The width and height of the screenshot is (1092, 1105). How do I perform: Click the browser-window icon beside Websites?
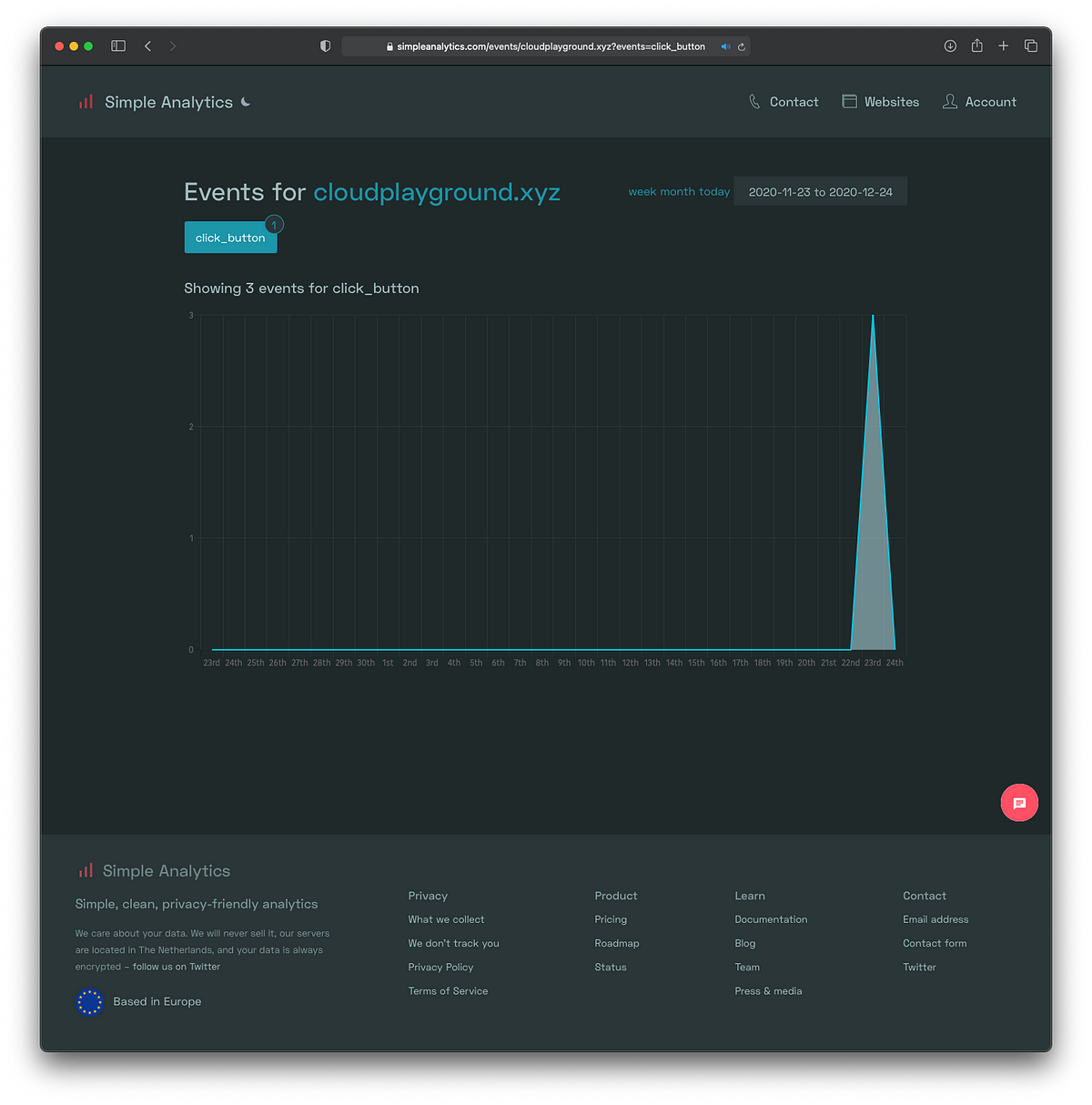[x=850, y=102]
